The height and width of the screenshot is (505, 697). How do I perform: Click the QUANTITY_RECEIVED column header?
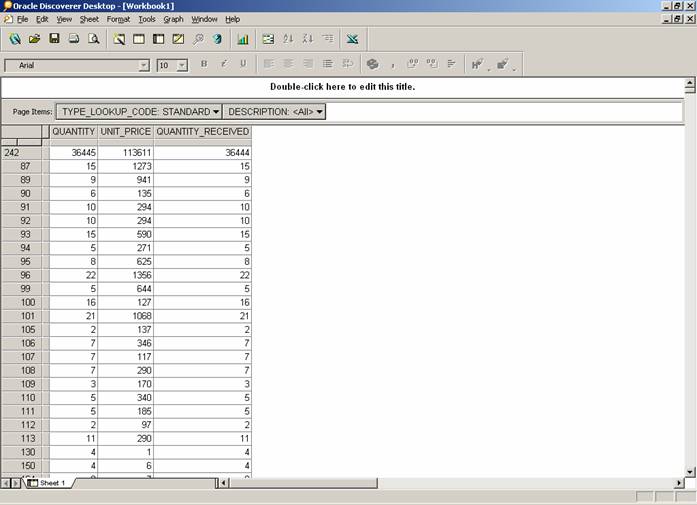tap(202, 132)
